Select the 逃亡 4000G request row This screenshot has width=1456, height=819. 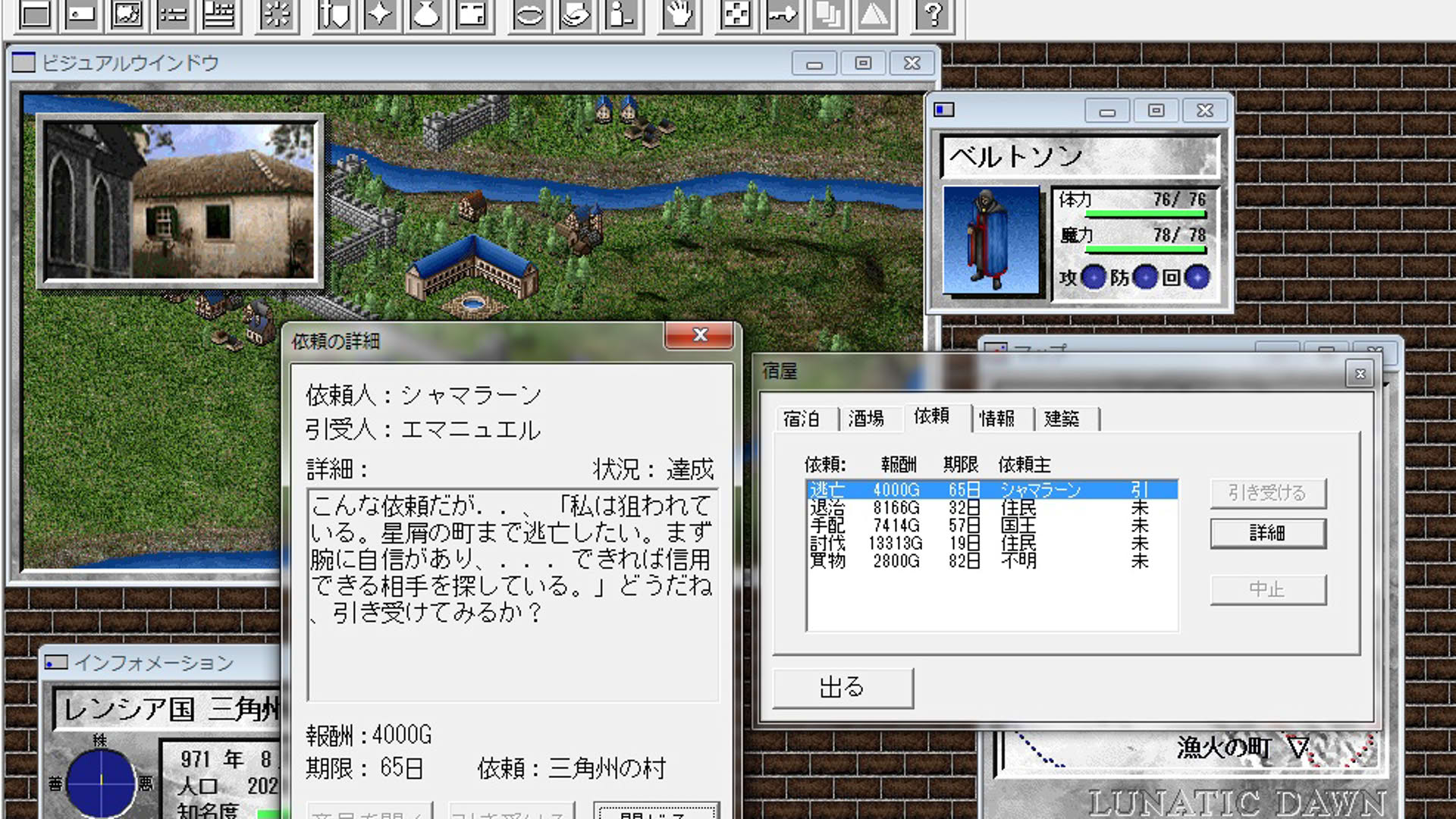(992, 490)
